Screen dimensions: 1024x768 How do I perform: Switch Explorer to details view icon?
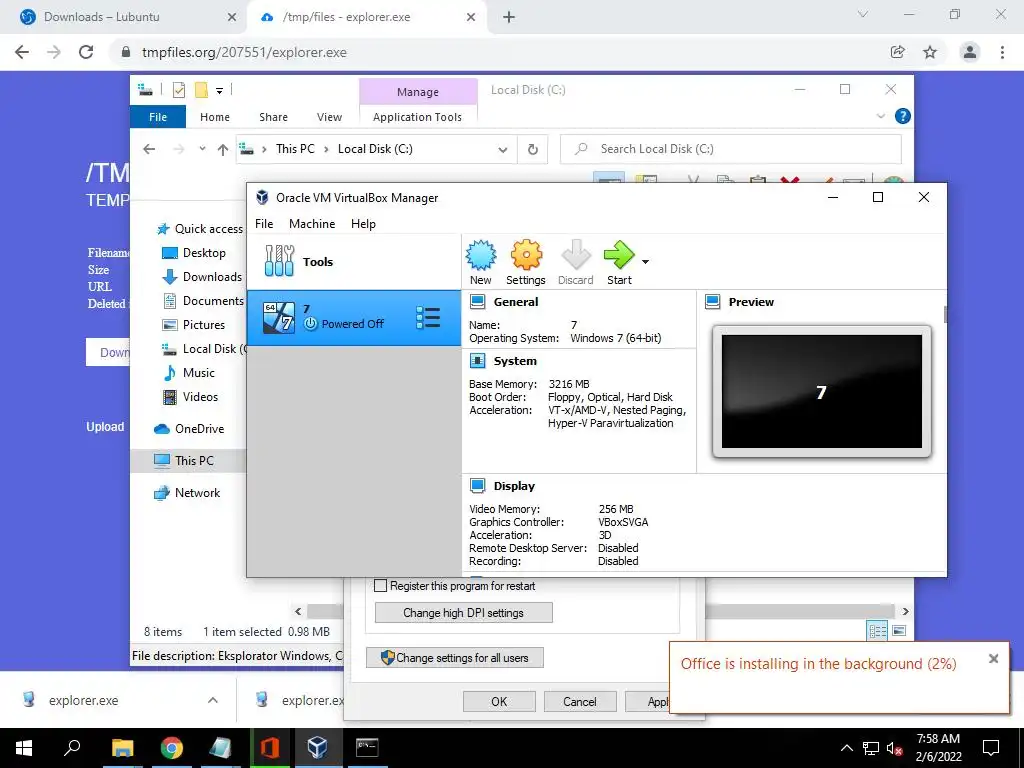coord(877,630)
